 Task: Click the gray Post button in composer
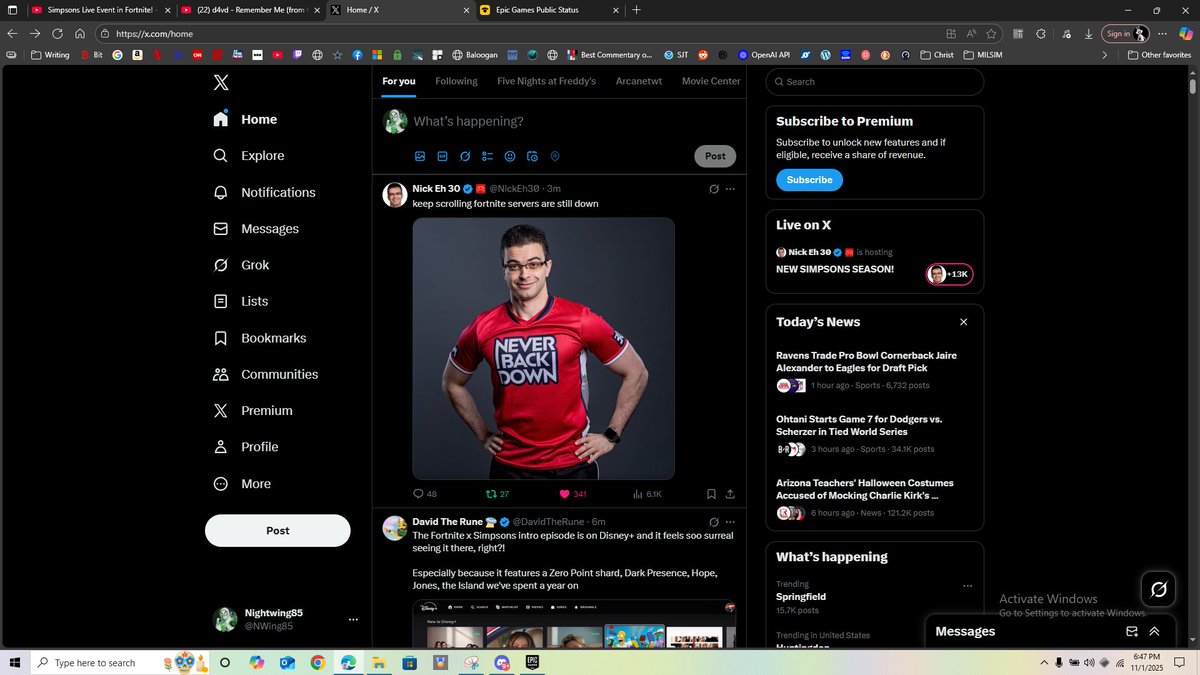point(715,156)
